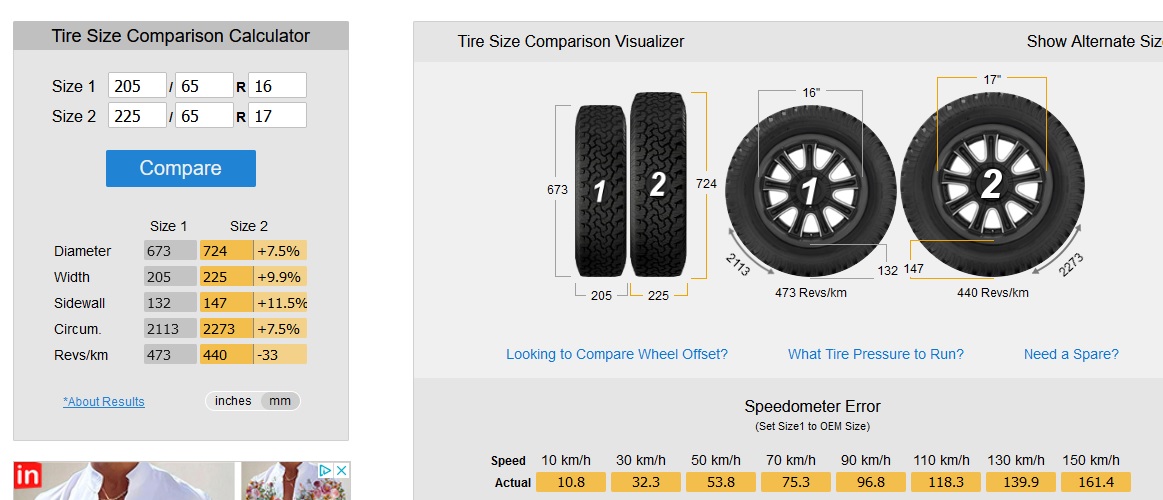Show Alternate Sizes in the visualizer header
The image size is (1163, 500).
(1094, 42)
